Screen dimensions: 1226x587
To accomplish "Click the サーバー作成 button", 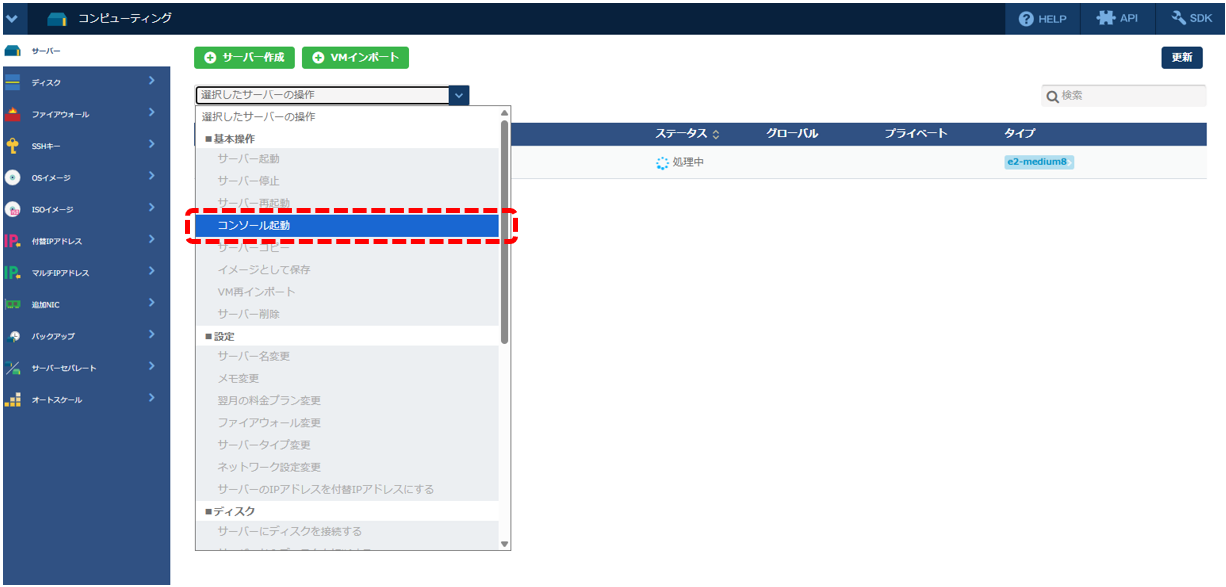I will (x=244, y=58).
